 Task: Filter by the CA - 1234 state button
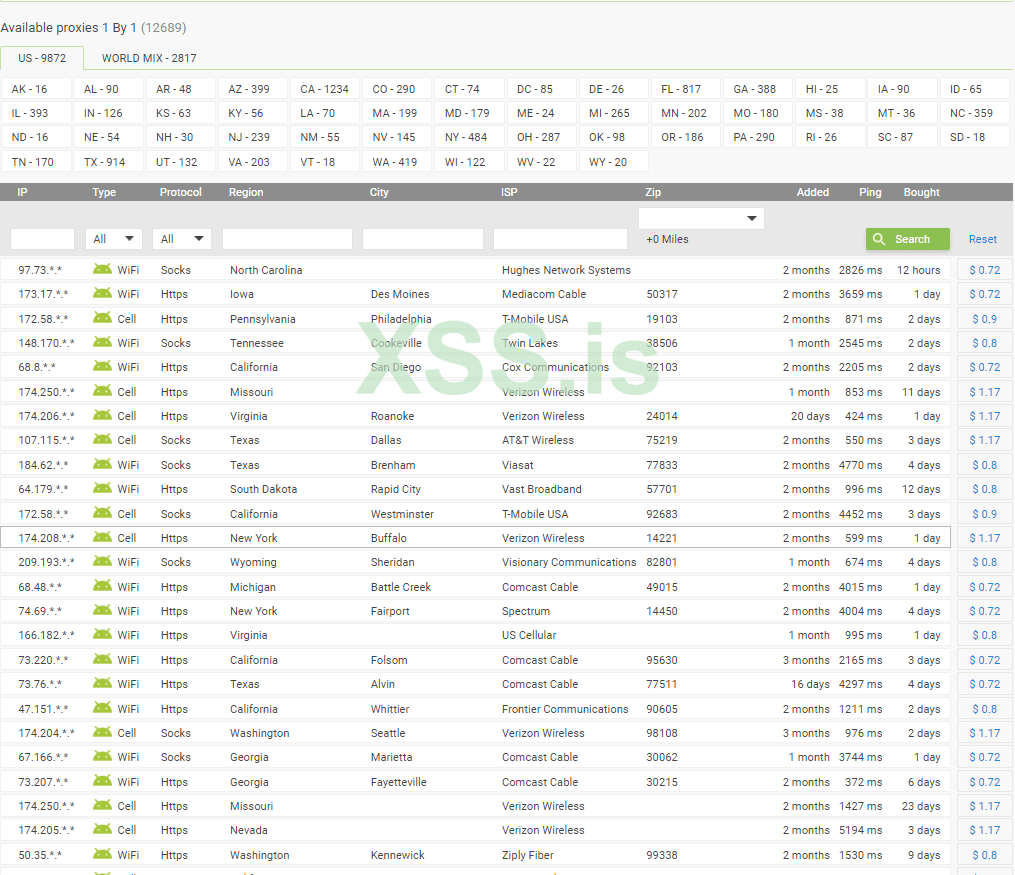(x=325, y=89)
